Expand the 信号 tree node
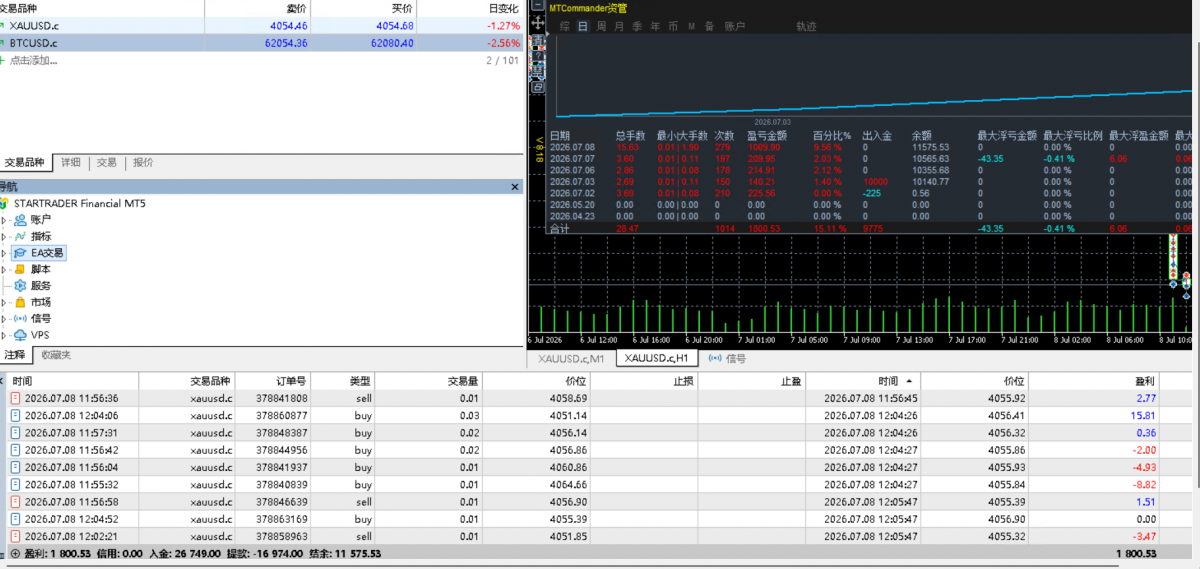 tap(5, 319)
